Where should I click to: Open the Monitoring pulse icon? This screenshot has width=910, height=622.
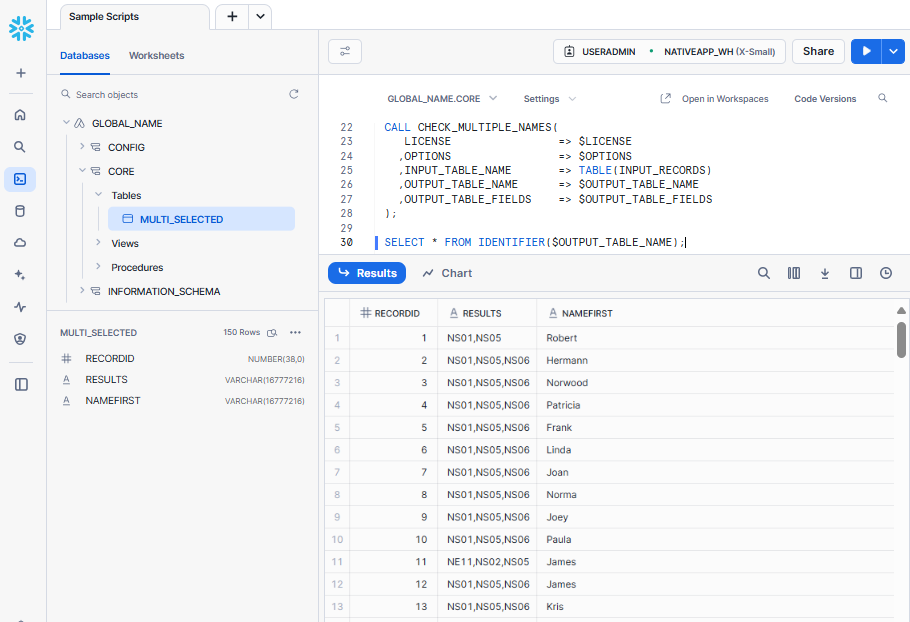pos(20,307)
